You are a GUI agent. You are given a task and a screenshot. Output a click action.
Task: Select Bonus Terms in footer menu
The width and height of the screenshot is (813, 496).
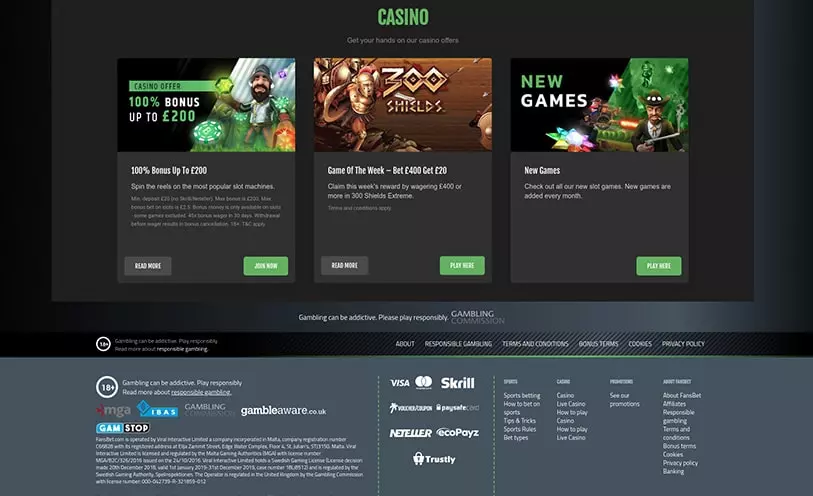(x=598, y=344)
